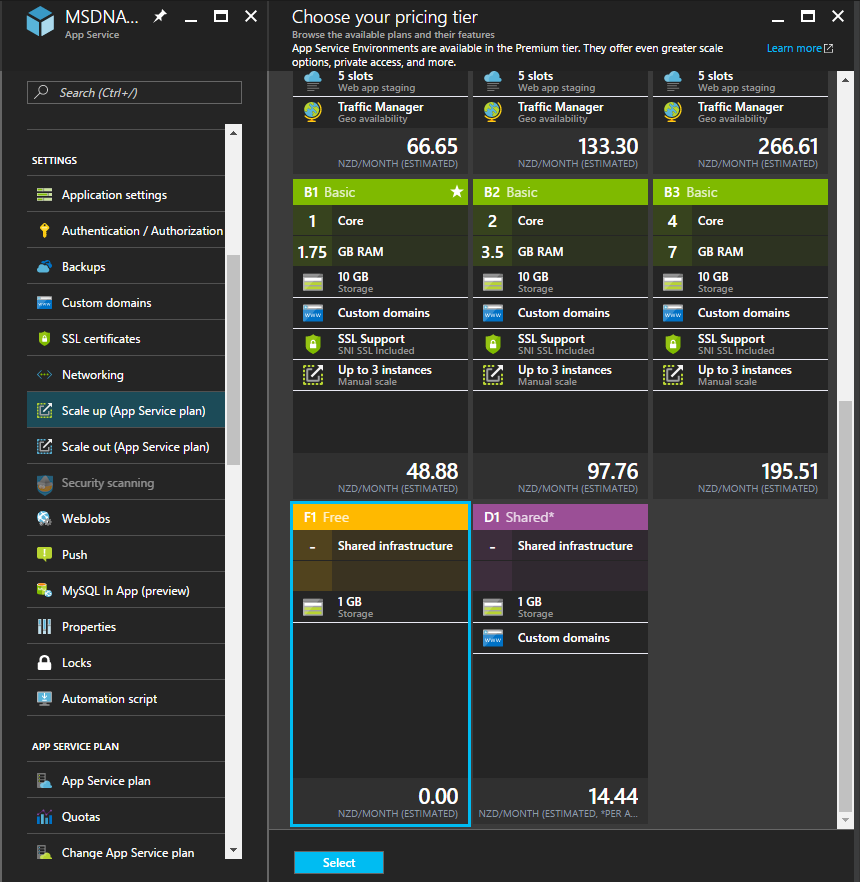Click the B2 manual scale instances icon

click(493, 375)
